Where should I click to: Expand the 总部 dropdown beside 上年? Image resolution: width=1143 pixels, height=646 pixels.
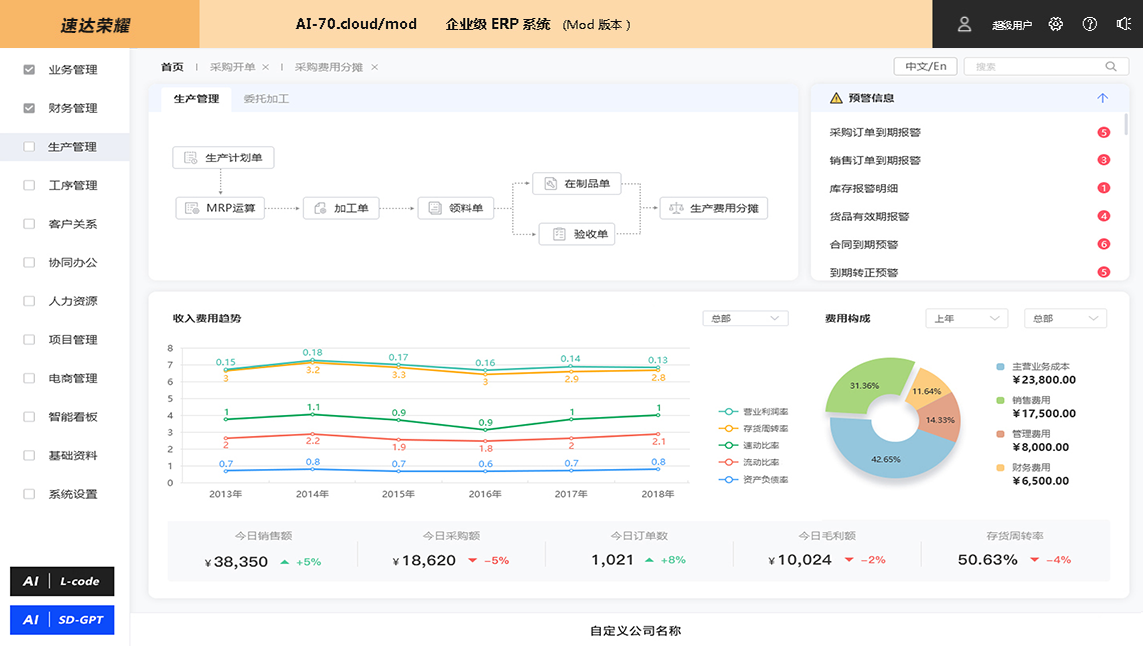pos(1065,318)
